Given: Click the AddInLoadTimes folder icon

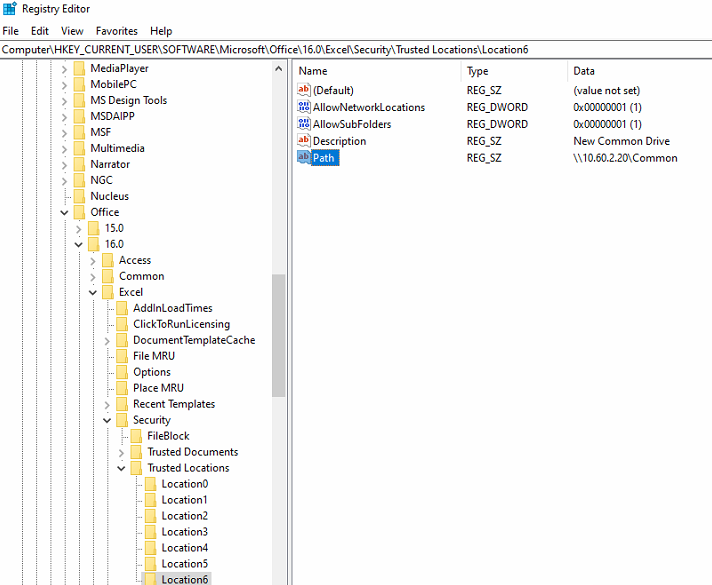Looking at the screenshot, I should (x=122, y=308).
